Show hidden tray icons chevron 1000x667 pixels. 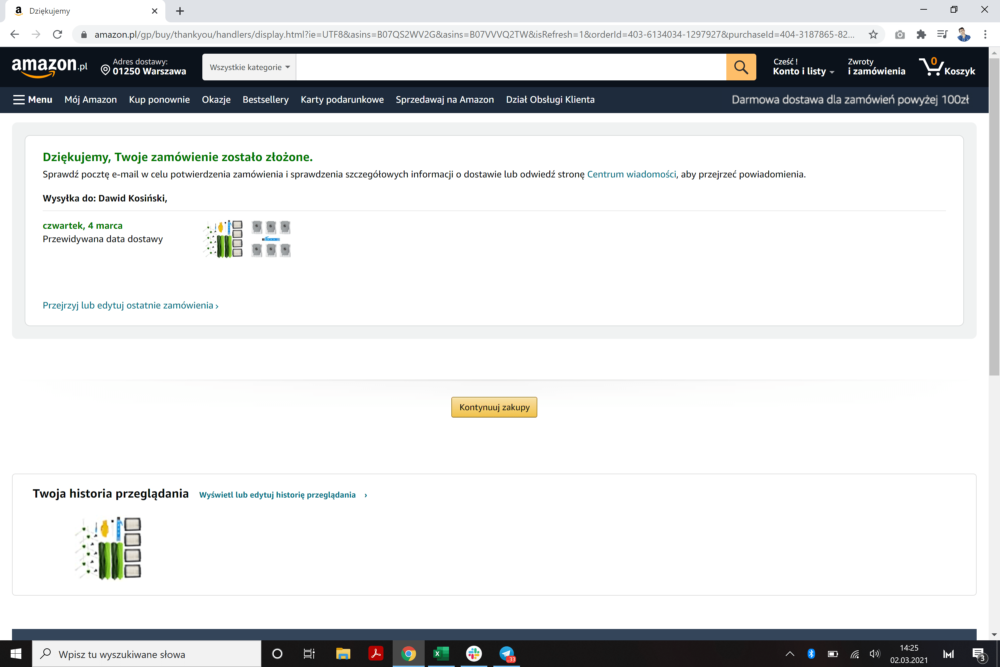coord(790,654)
